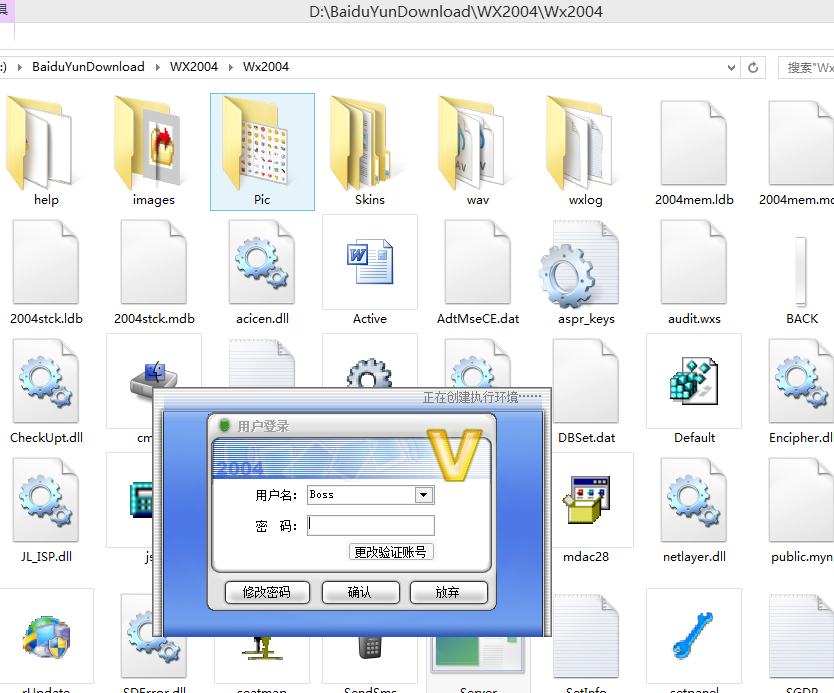Open the Skins folder

pyautogui.click(x=369, y=147)
